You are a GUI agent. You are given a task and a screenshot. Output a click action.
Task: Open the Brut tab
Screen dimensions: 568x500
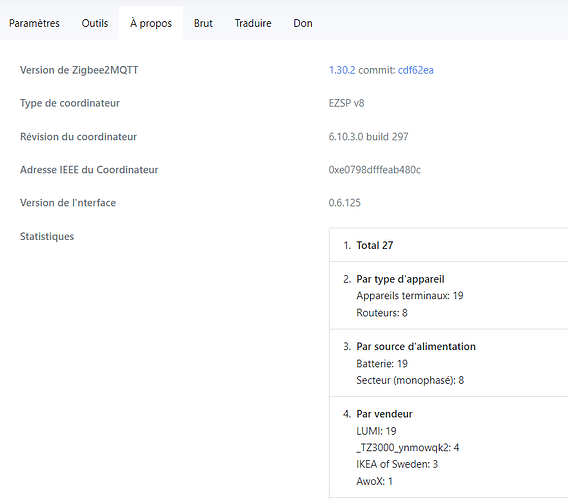pyautogui.click(x=203, y=23)
